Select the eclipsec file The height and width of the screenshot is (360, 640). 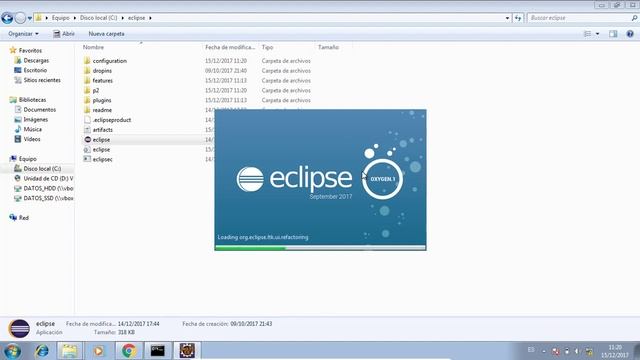(102, 159)
